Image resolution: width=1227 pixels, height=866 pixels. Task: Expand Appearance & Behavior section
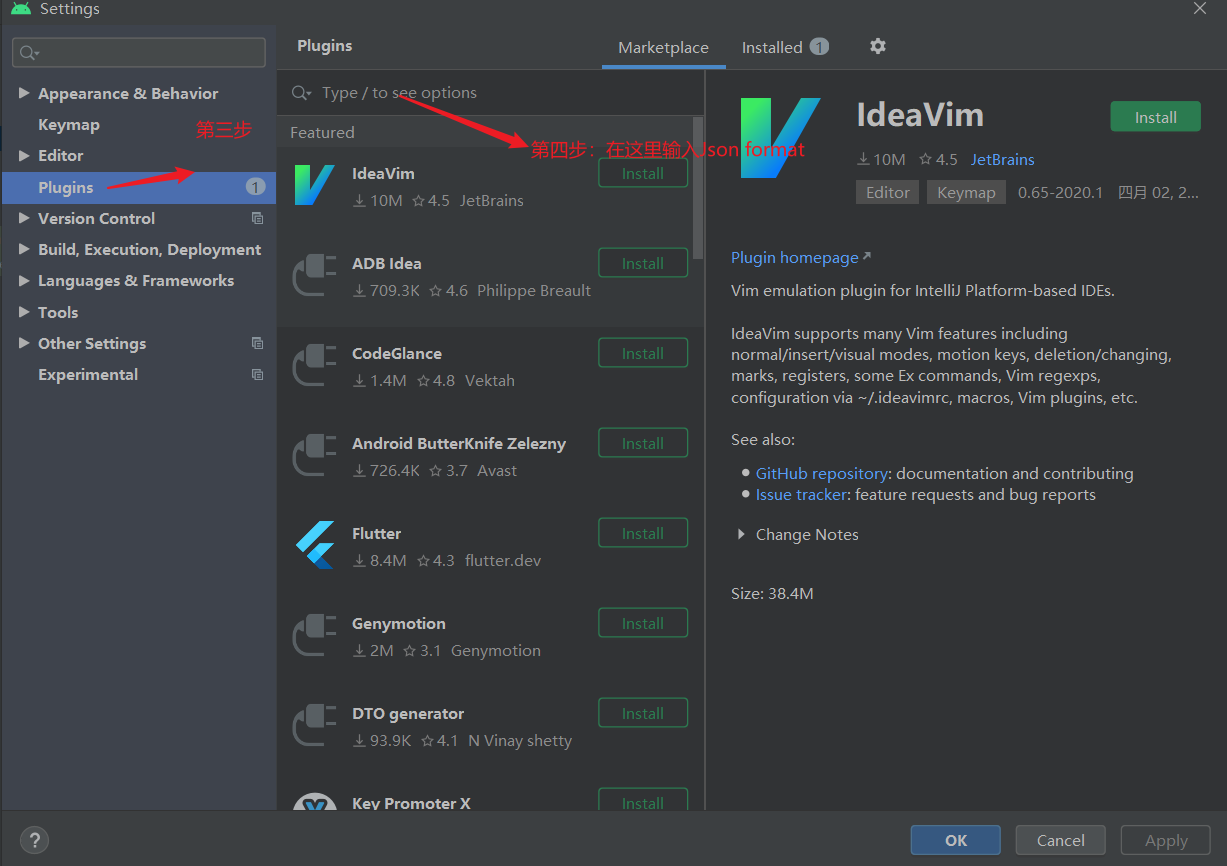(x=24, y=93)
